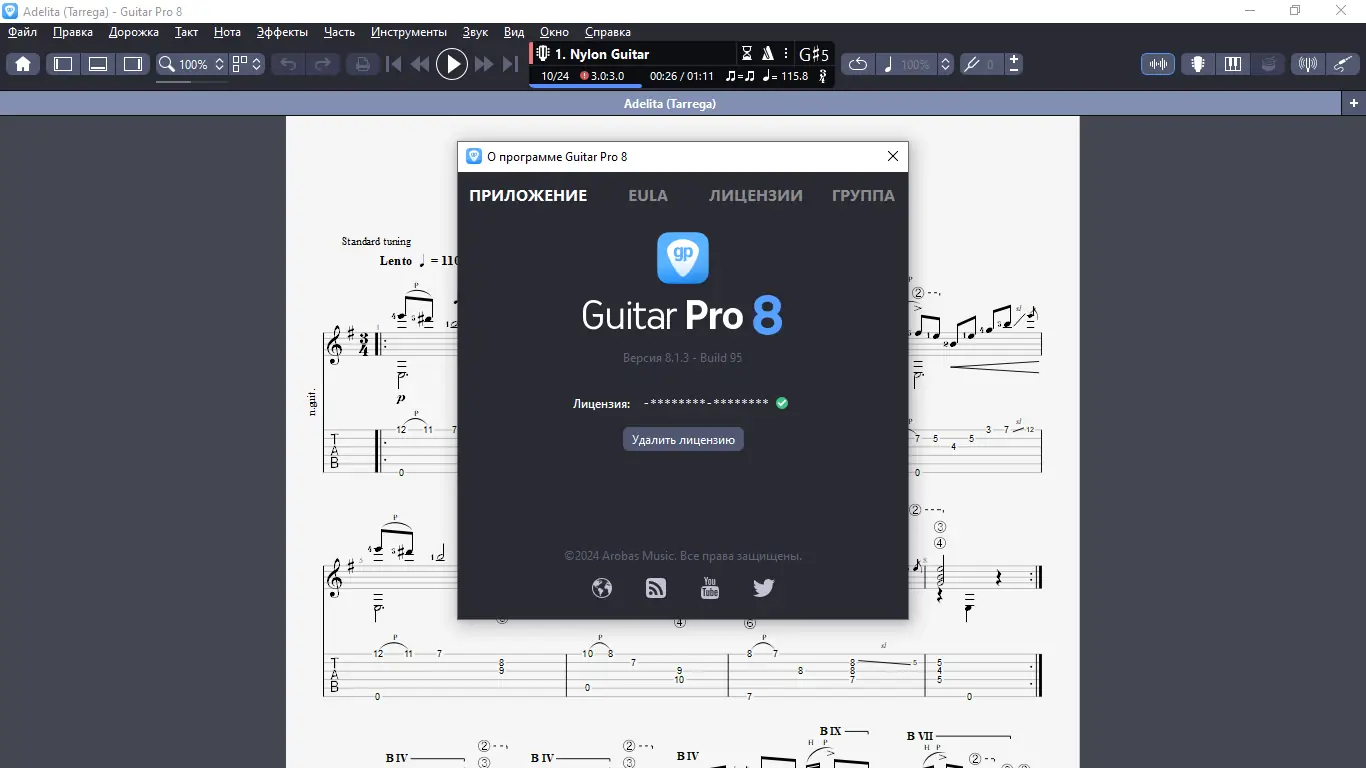Toggle the right inspector panel
The image size is (1366, 768).
pyautogui.click(x=133, y=64)
